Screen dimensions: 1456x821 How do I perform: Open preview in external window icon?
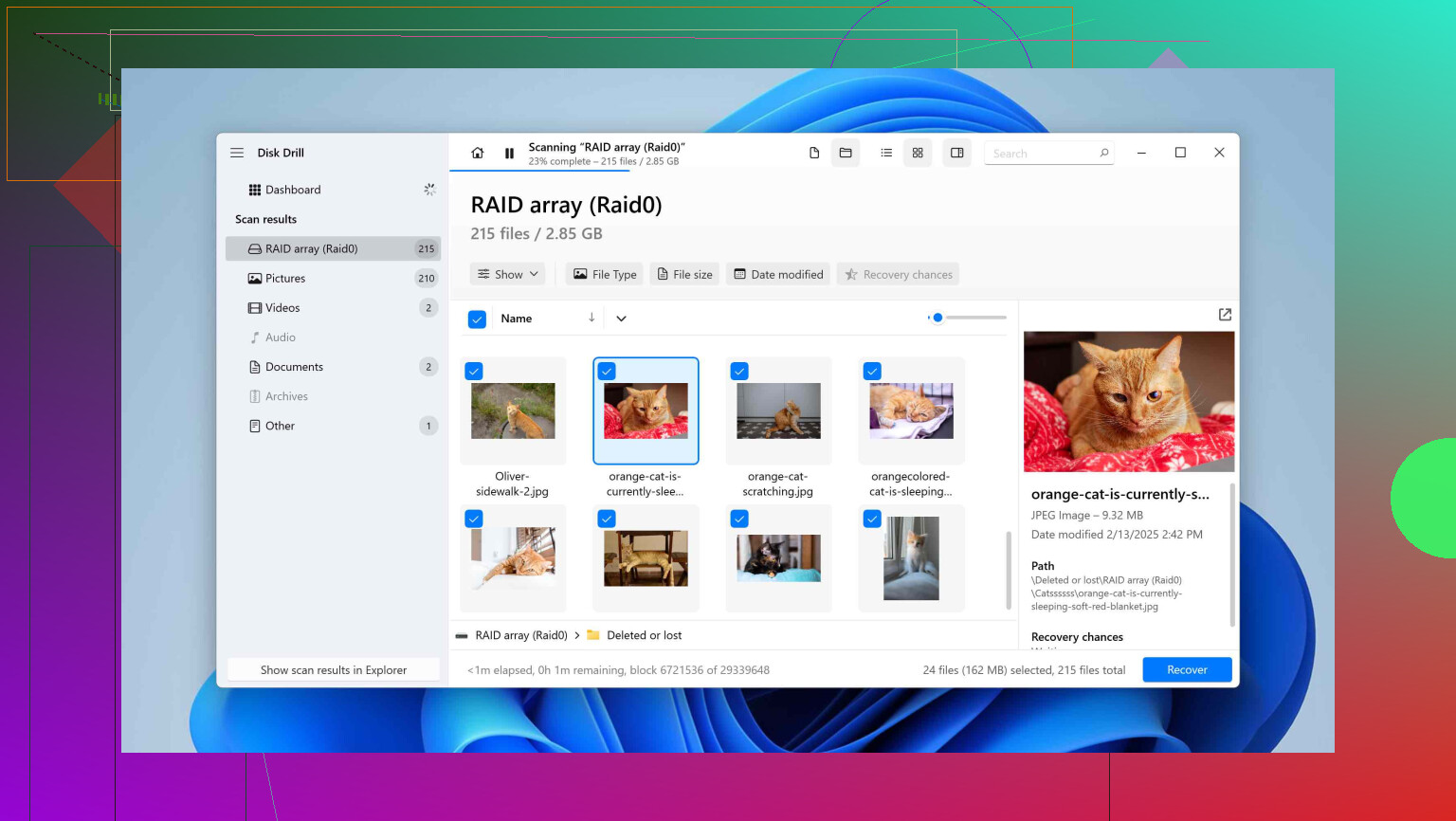1225,315
